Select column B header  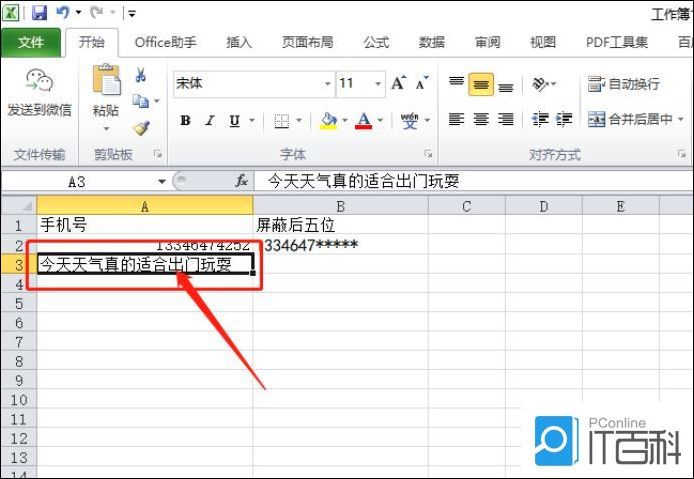[x=340, y=206]
